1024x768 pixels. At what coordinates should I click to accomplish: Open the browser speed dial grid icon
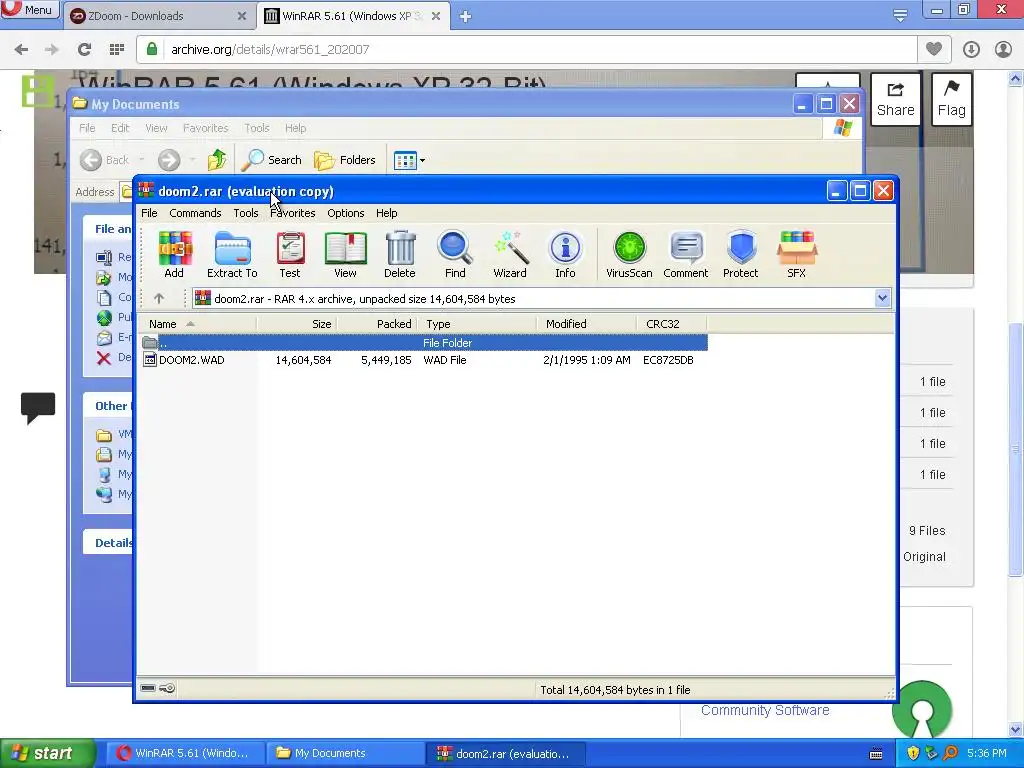click(x=117, y=50)
